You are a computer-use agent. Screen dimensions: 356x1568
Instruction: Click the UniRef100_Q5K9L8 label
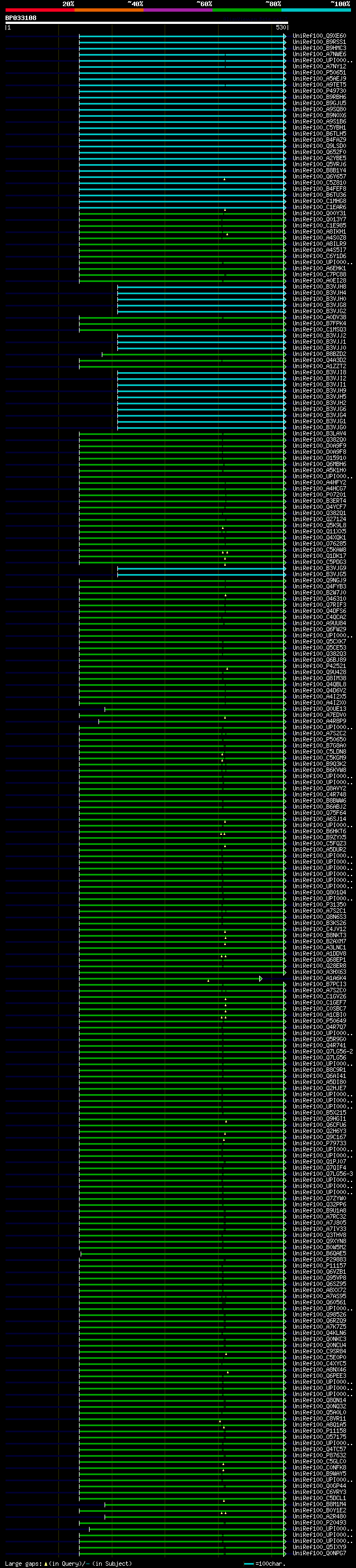pos(319,525)
